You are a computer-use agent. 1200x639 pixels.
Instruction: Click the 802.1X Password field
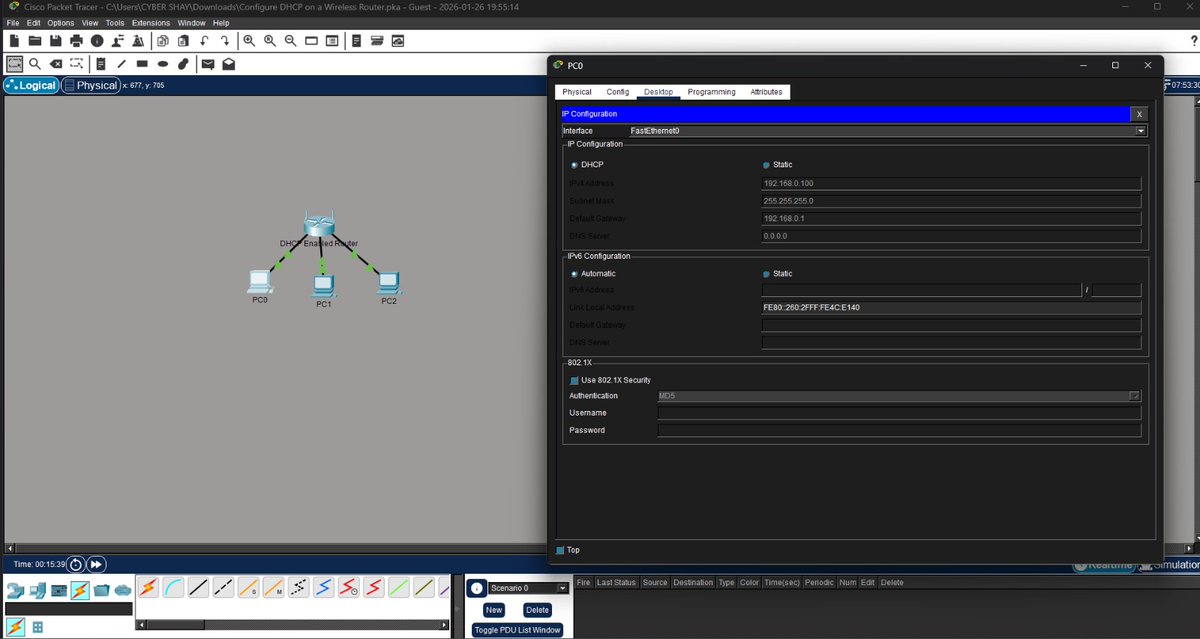(899, 431)
